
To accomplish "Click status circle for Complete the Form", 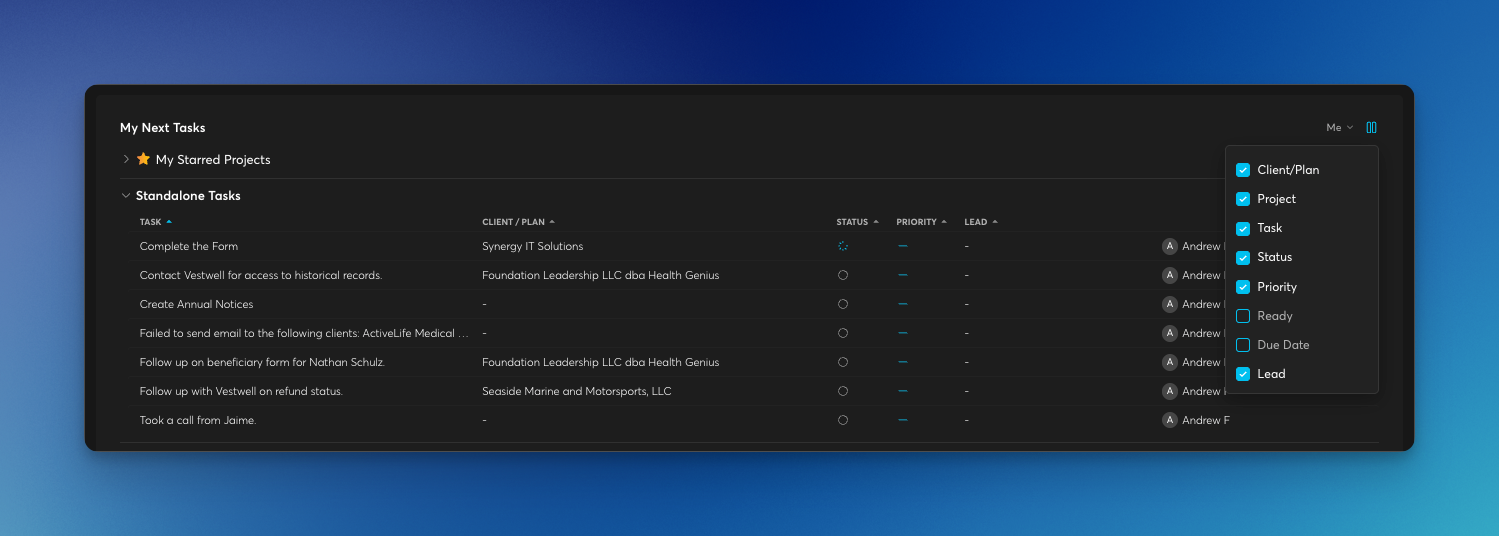I will [x=843, y=246].
